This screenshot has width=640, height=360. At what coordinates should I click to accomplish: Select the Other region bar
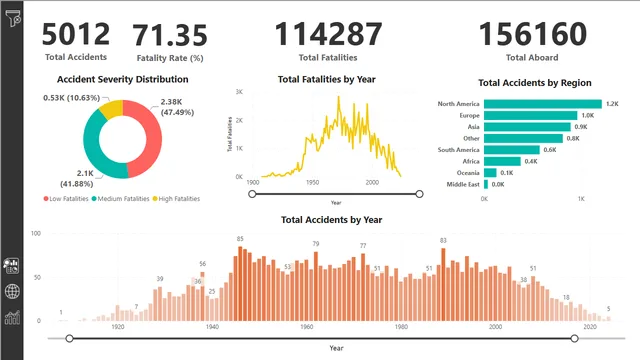point(523,138)
